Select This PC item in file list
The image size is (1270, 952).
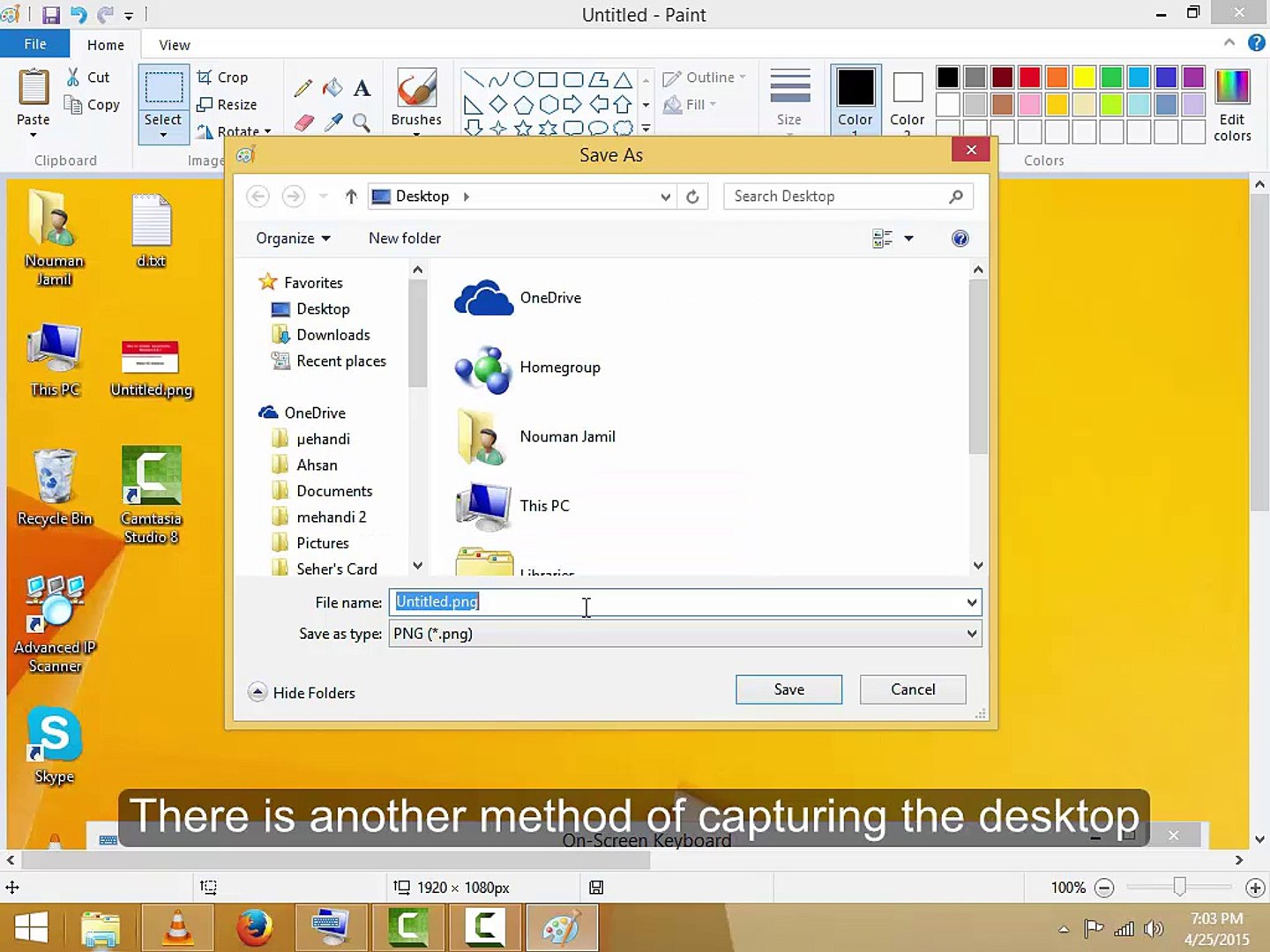coord(512,506)
